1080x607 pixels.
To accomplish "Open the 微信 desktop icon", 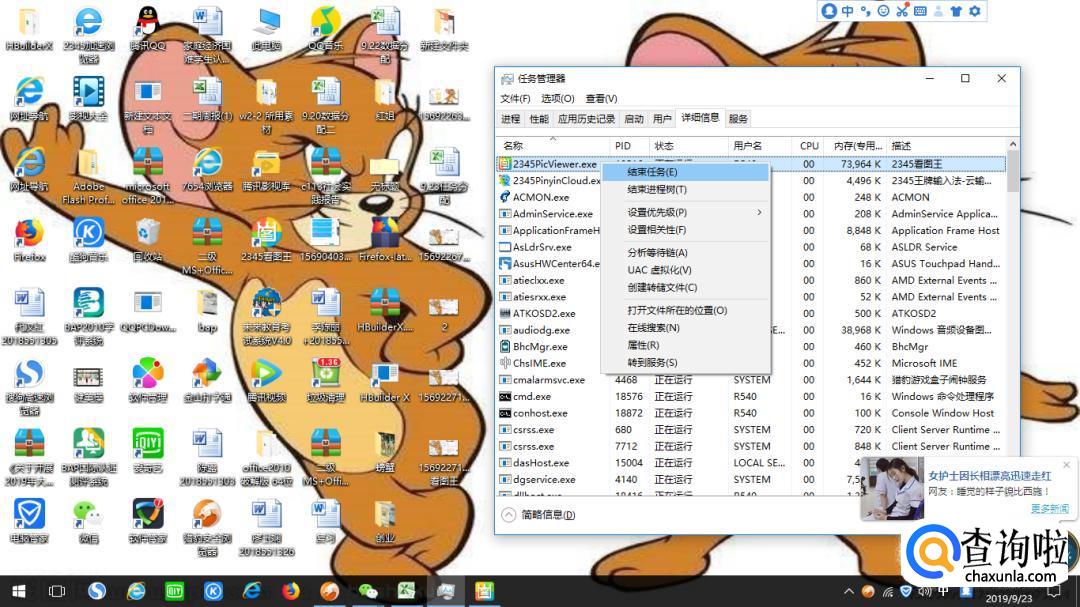I will (88, 522).
